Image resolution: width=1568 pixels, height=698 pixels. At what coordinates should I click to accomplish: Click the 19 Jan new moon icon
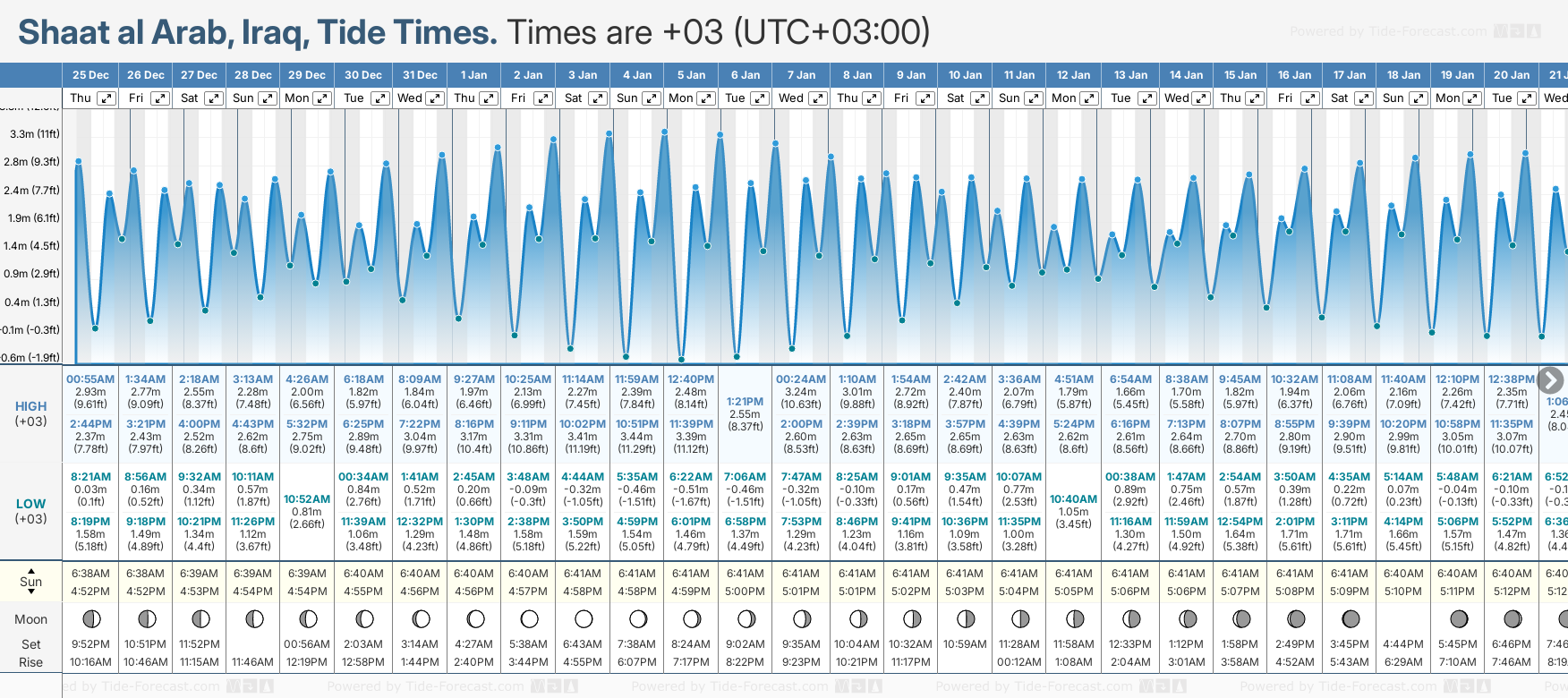1458,618
